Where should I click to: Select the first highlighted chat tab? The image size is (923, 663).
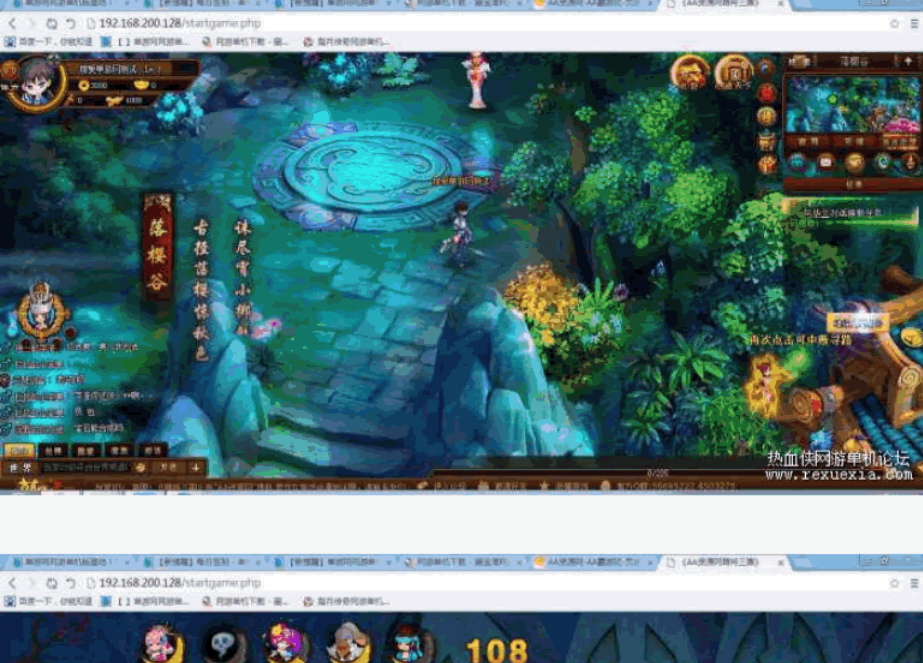[x=19, y=451]
